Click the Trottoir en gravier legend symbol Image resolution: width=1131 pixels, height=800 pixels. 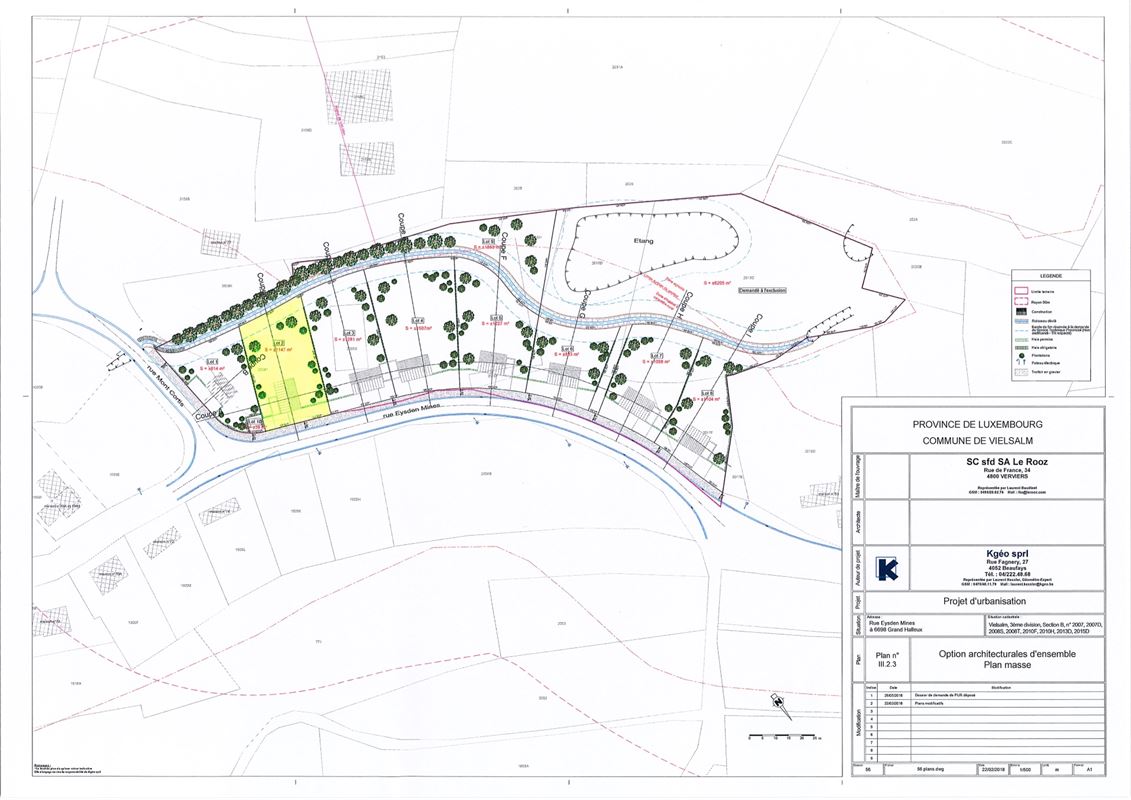point(1021,372)
